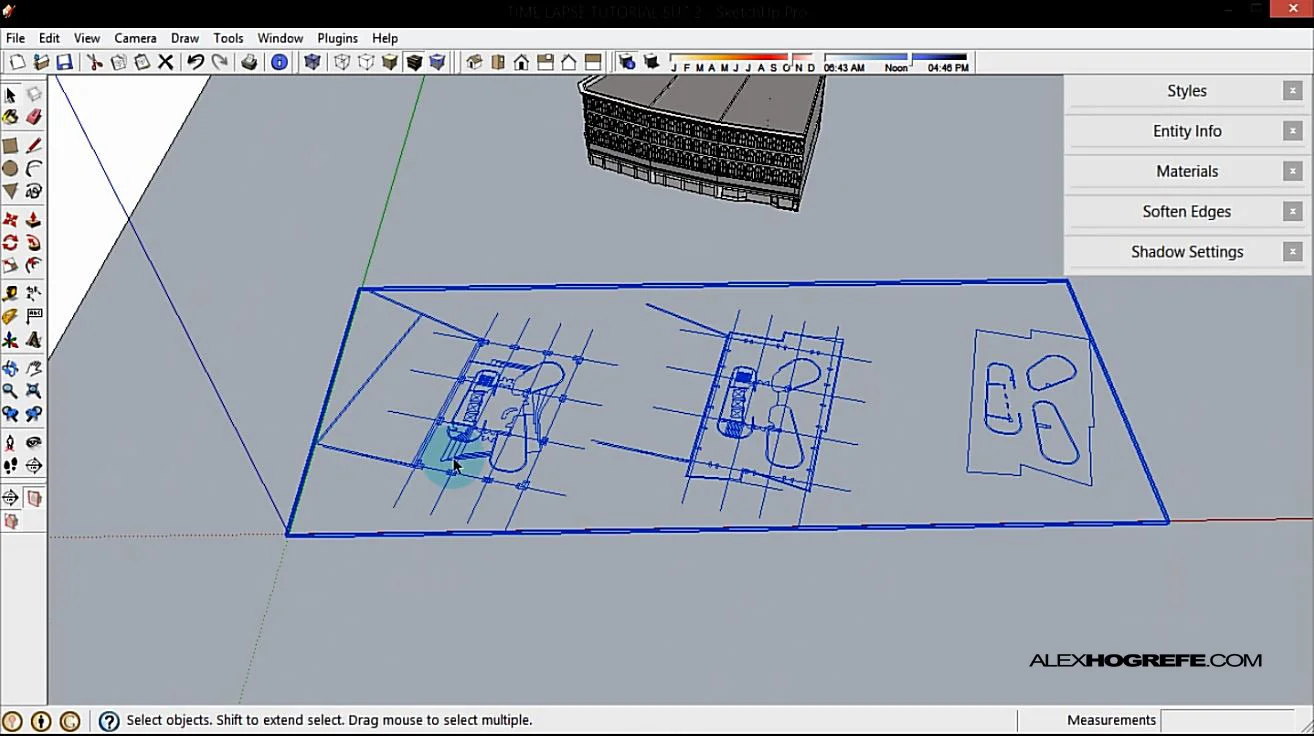Select the Axes tool
The image size is (1314, 736).
tap(10, 339)
